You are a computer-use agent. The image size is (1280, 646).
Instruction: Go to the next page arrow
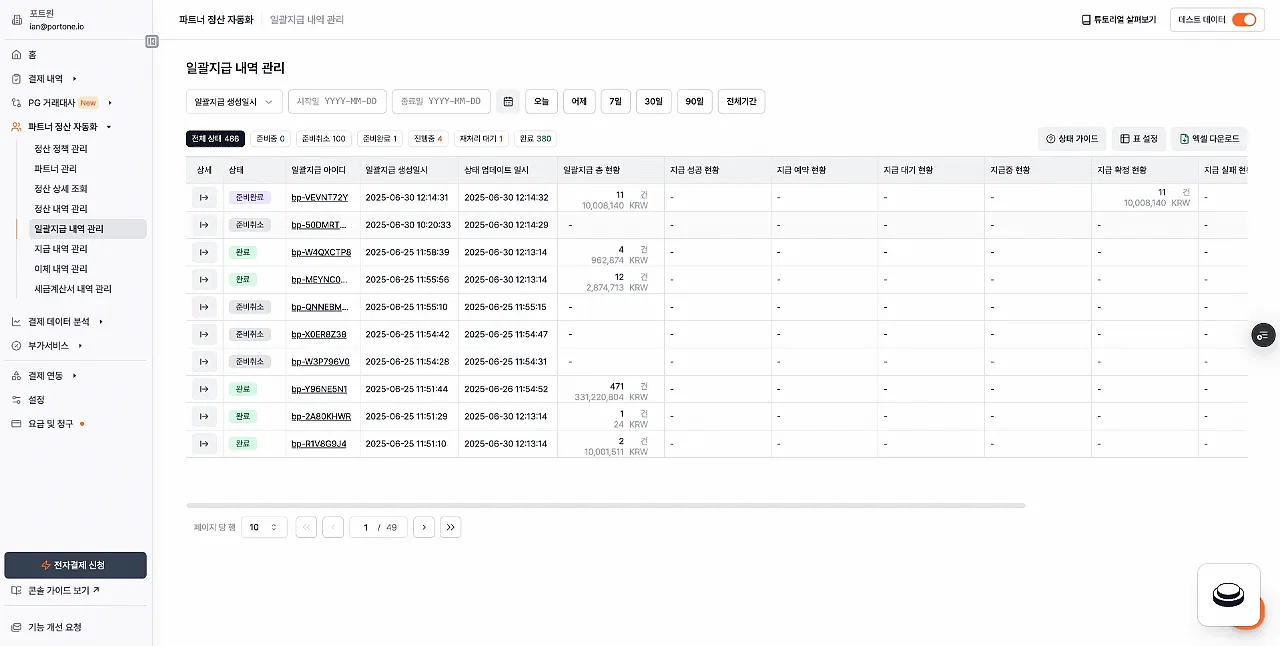click(x=424, y=527)
